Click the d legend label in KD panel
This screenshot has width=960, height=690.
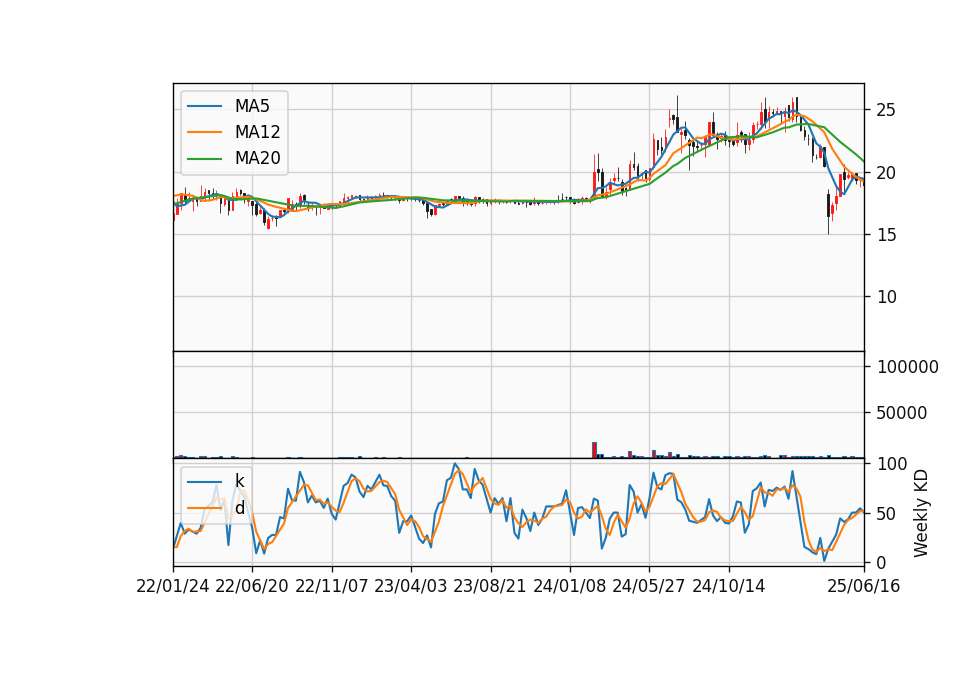[239, 508]
